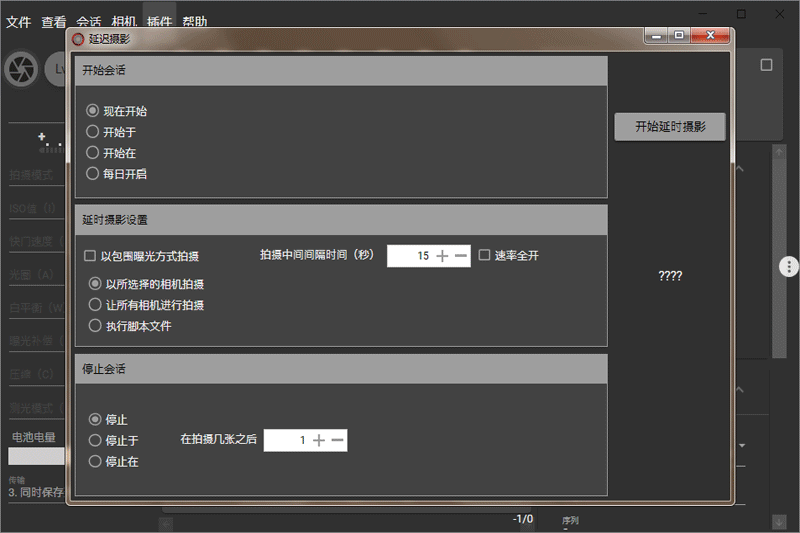Click the scroll down arrow at bottom right
Viewport: 800px width, 533px height.
pyautogui.click(x=779, y=522)
